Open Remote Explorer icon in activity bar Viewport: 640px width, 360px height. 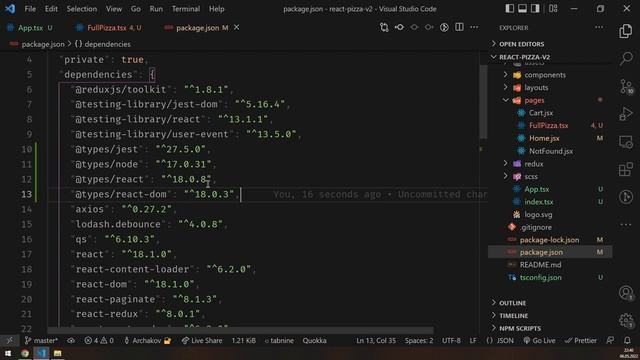[626, 142]
